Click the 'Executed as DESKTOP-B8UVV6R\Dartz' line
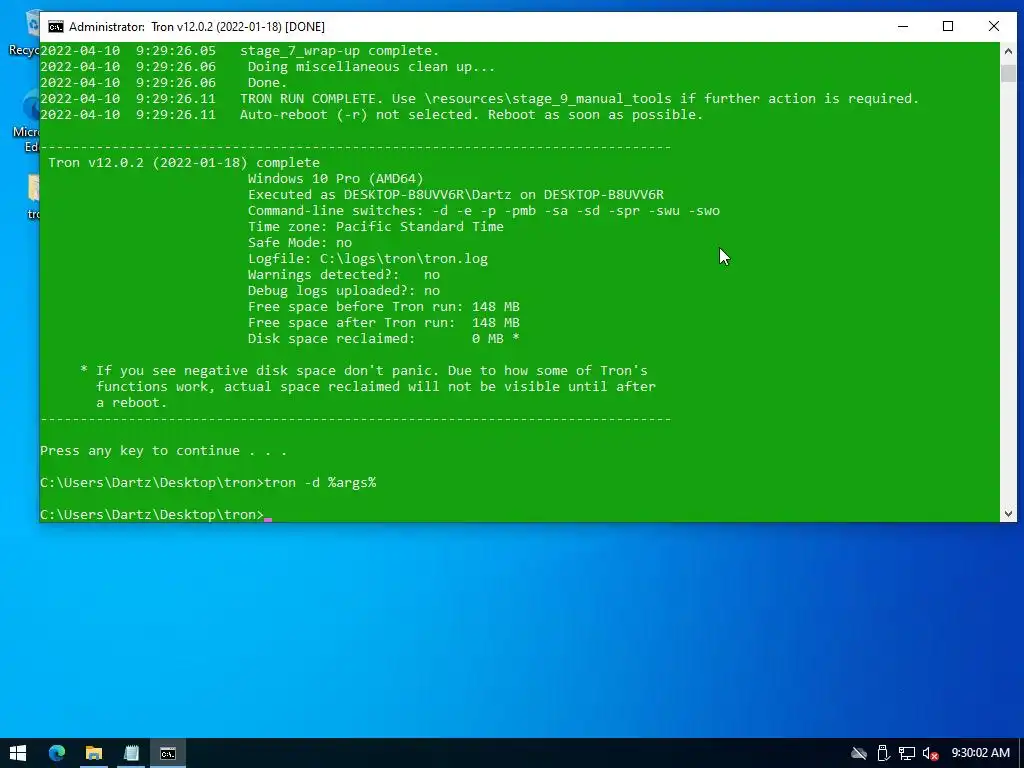1024x768 pixels. click(456, 195)
